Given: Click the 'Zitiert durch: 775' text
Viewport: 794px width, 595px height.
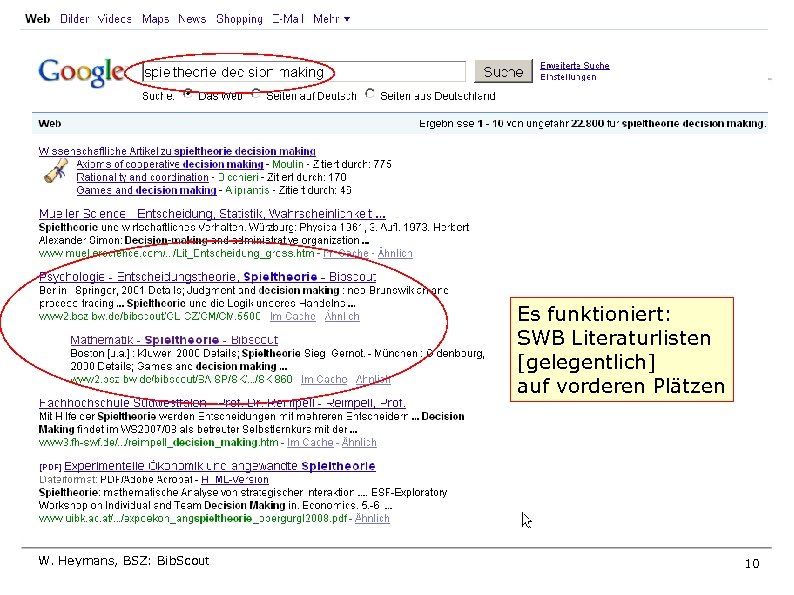Looking at the screenshot, I should [x=352, y=164].
